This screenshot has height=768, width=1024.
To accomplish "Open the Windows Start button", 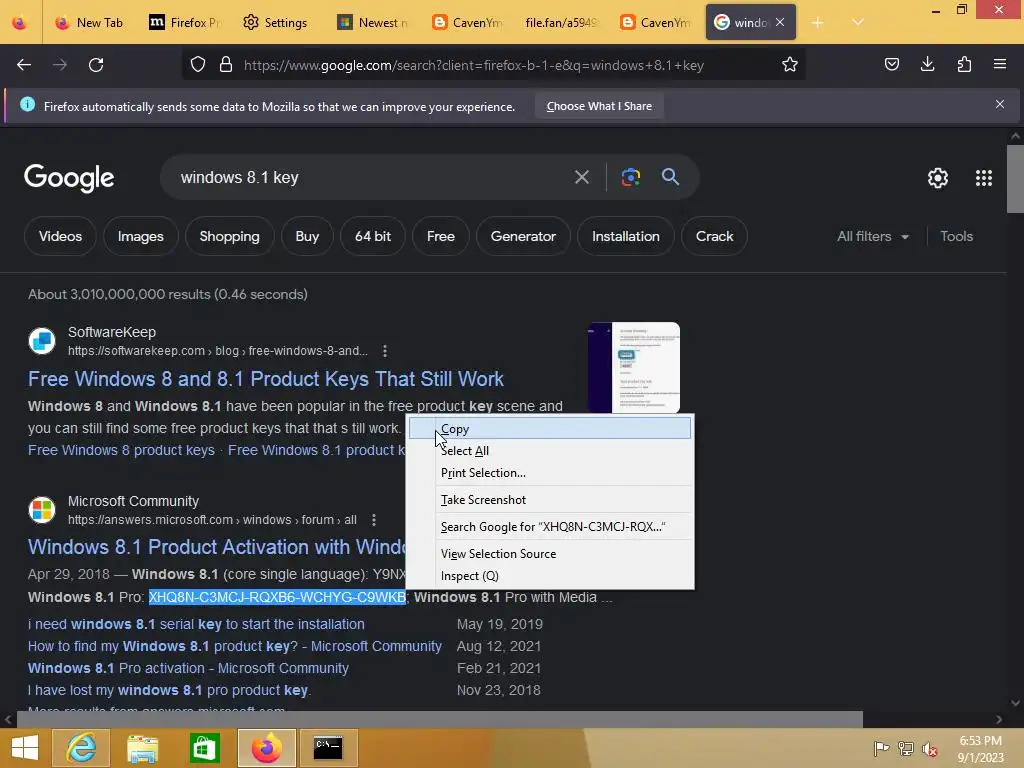I will click(25, 748).
